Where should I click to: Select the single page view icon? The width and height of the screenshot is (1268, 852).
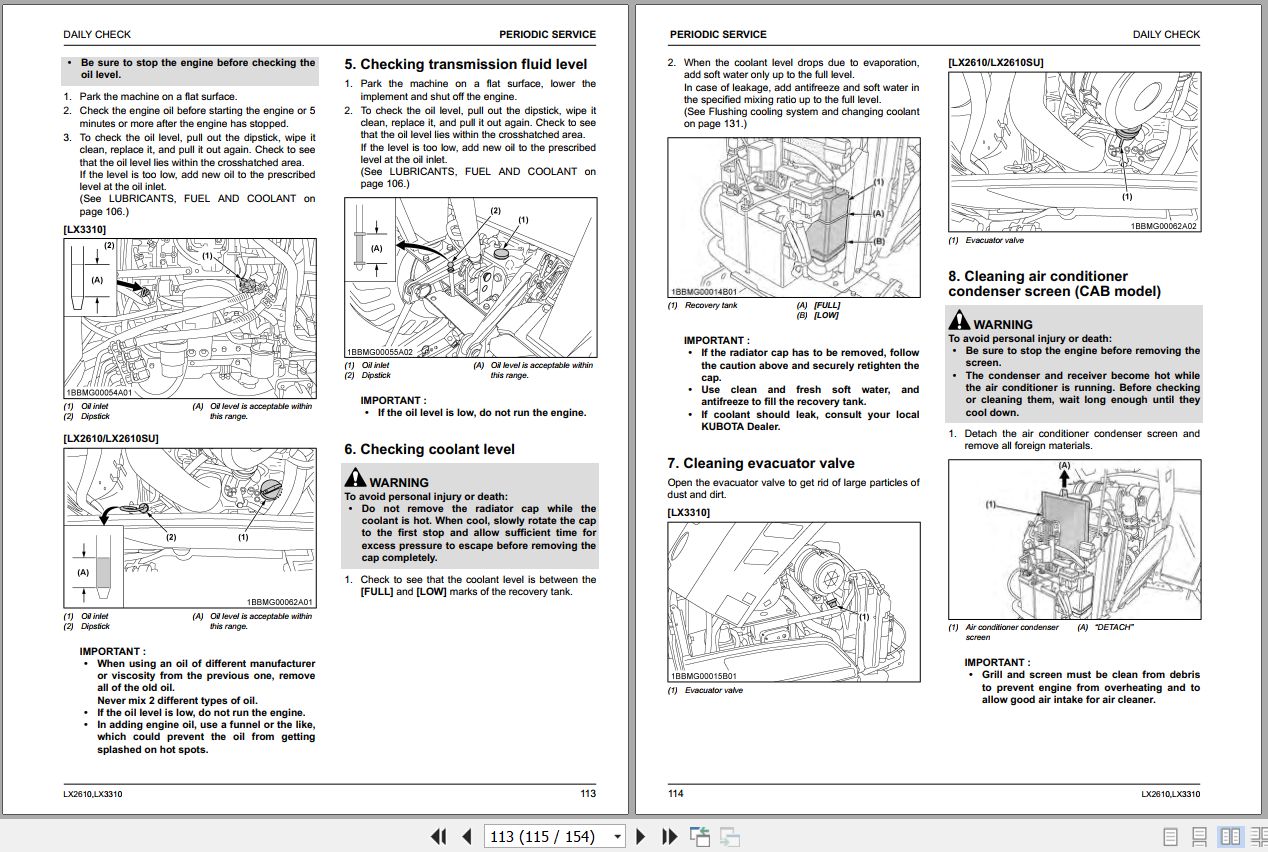[1168, 836]
